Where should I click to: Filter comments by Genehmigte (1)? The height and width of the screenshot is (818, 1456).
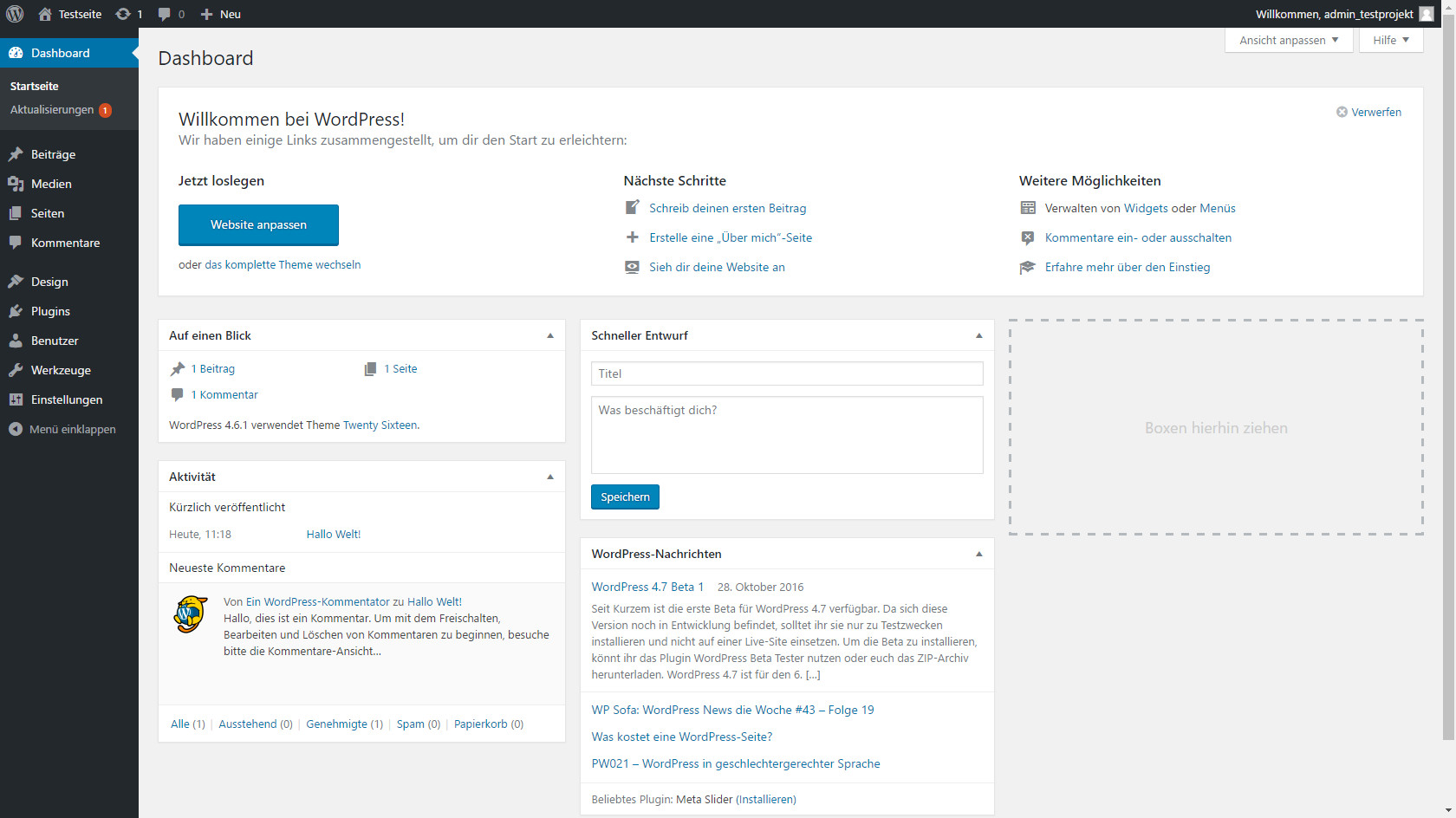pyautogui.click(x=344, y=724)
